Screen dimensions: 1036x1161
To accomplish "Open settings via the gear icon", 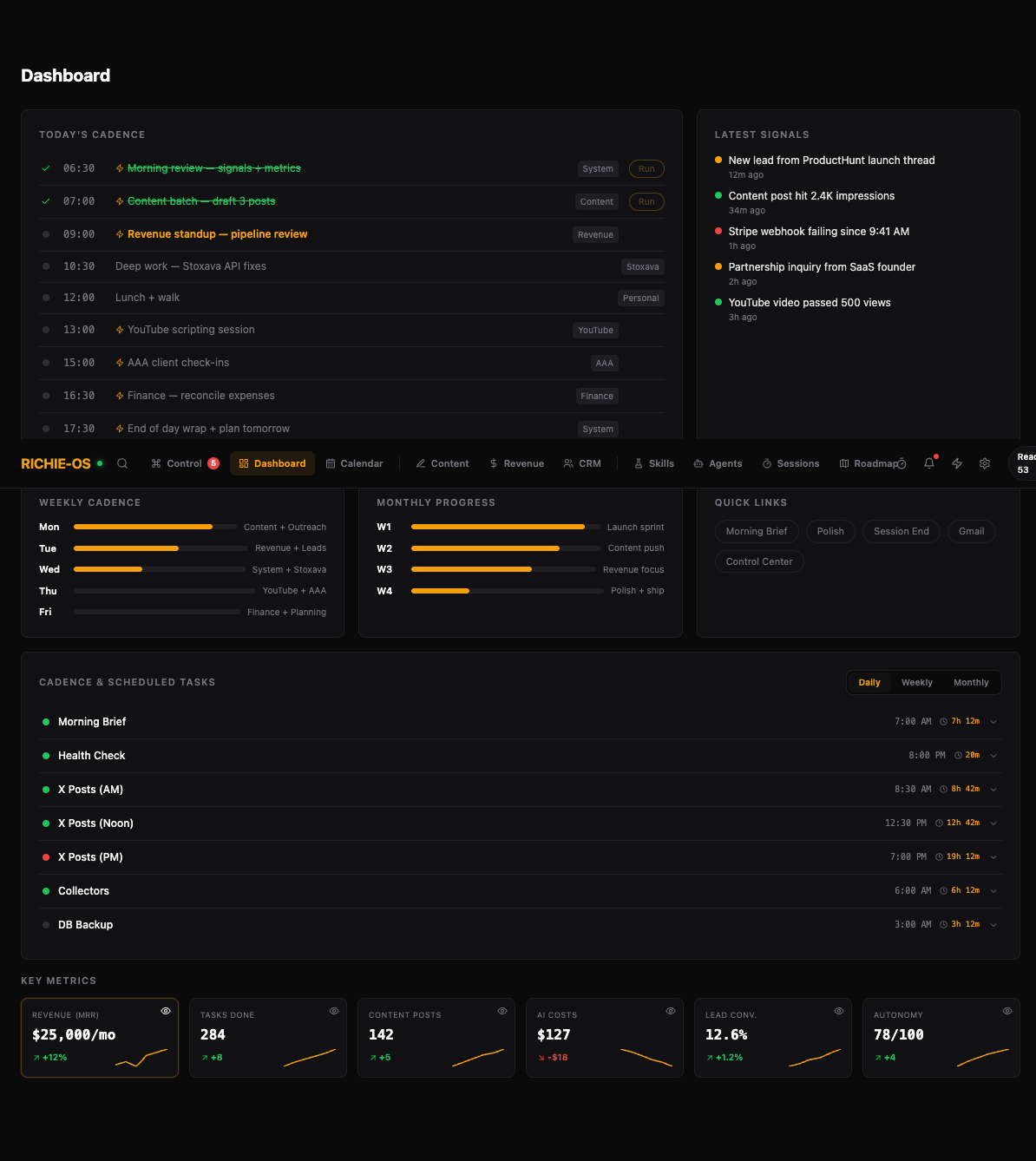I will coord(984,463).
